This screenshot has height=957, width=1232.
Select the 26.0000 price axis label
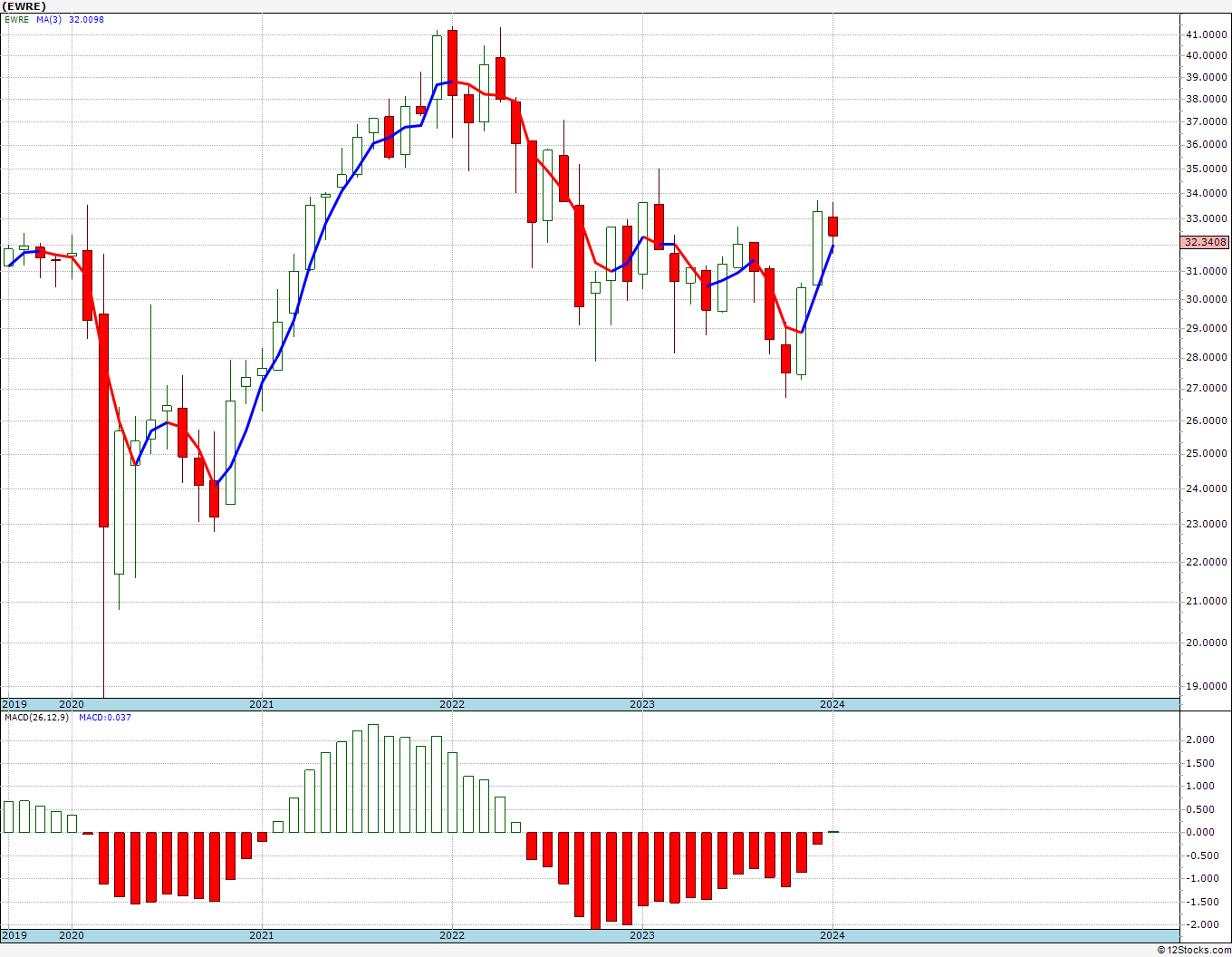[1208, 420]
